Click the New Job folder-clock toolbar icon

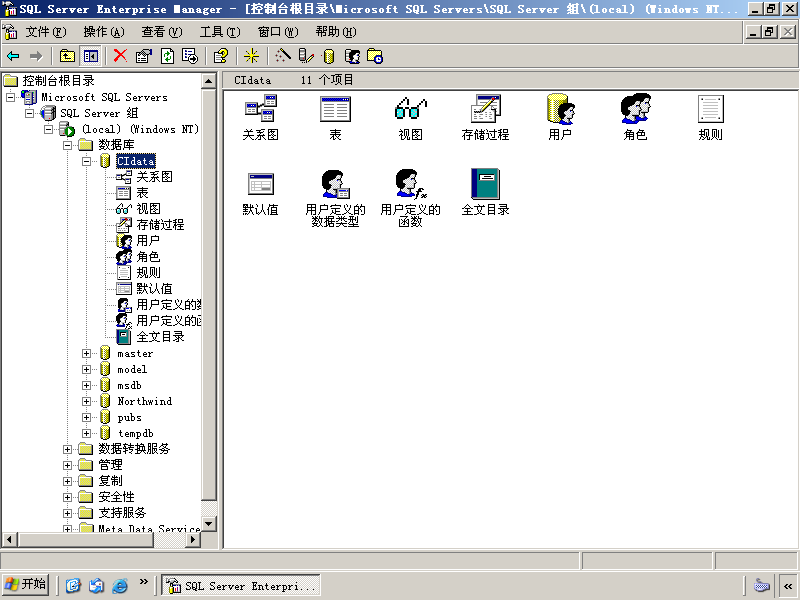point(375,56)
